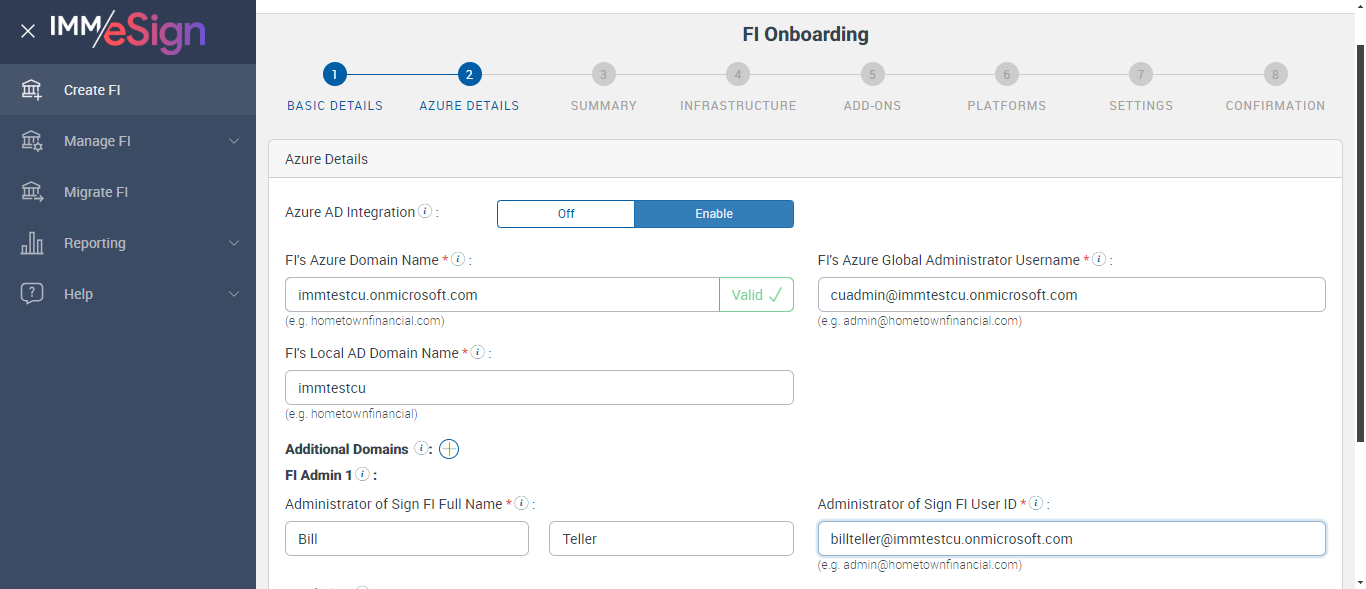This screenshot has width=1366, height=589.
Task: Go to step 1 Basic Details
Action: click(335, 75)
